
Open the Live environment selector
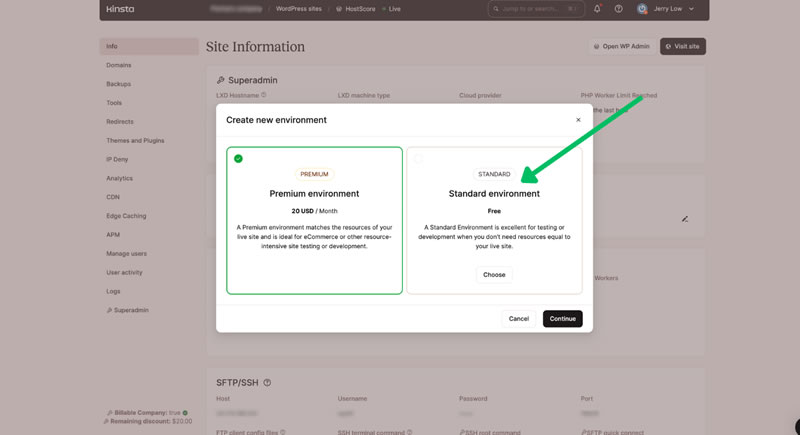coord(392,9)
